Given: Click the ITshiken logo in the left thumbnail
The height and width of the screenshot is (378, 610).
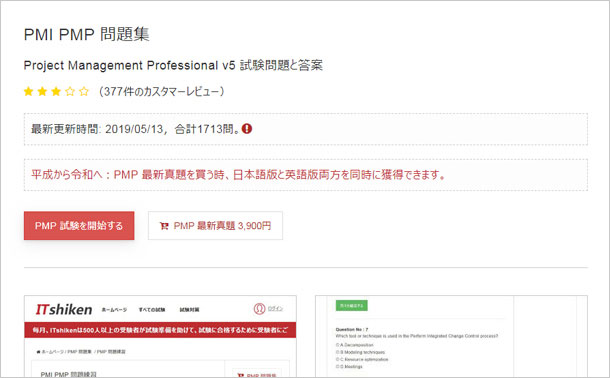Looking at the screenshot, I should point(64,310).
